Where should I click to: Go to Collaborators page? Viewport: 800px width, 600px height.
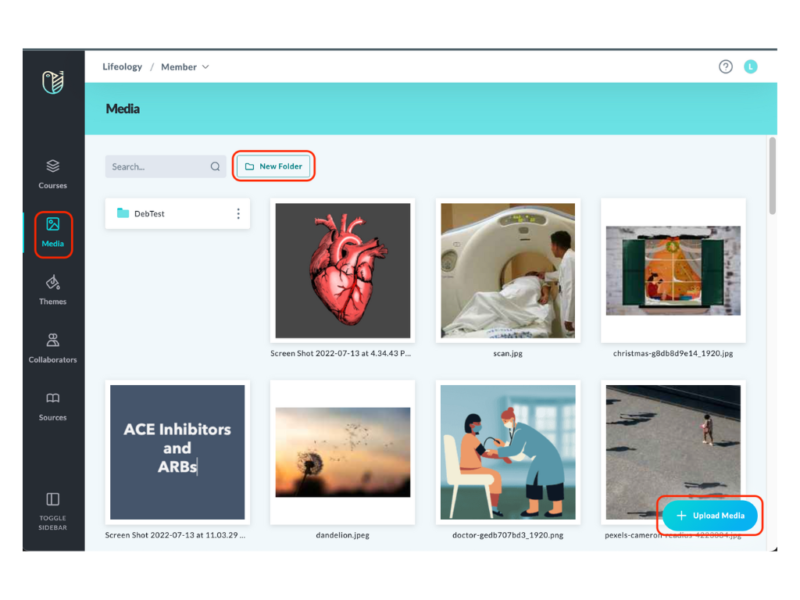53,348
